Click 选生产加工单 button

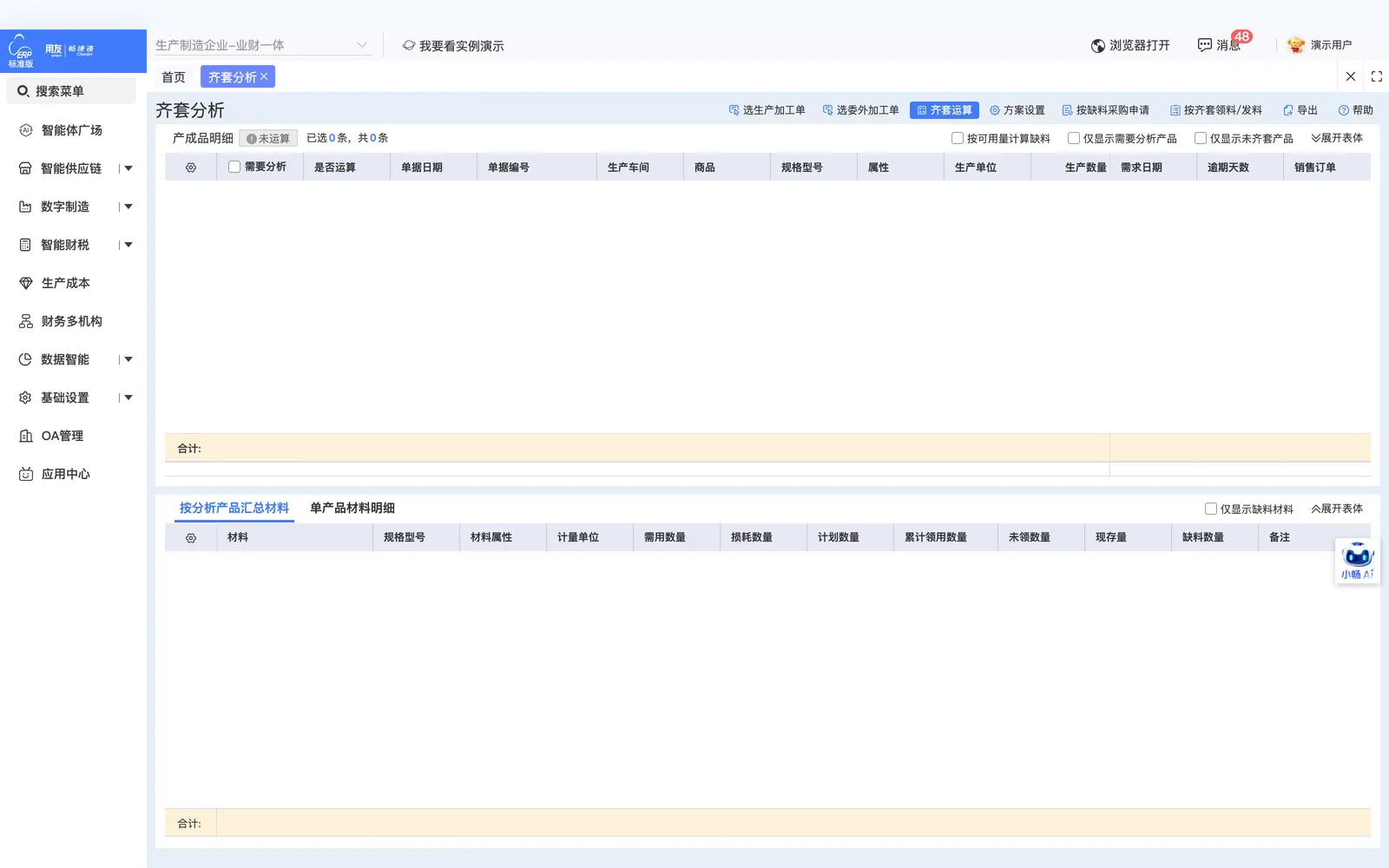[767, 110]
